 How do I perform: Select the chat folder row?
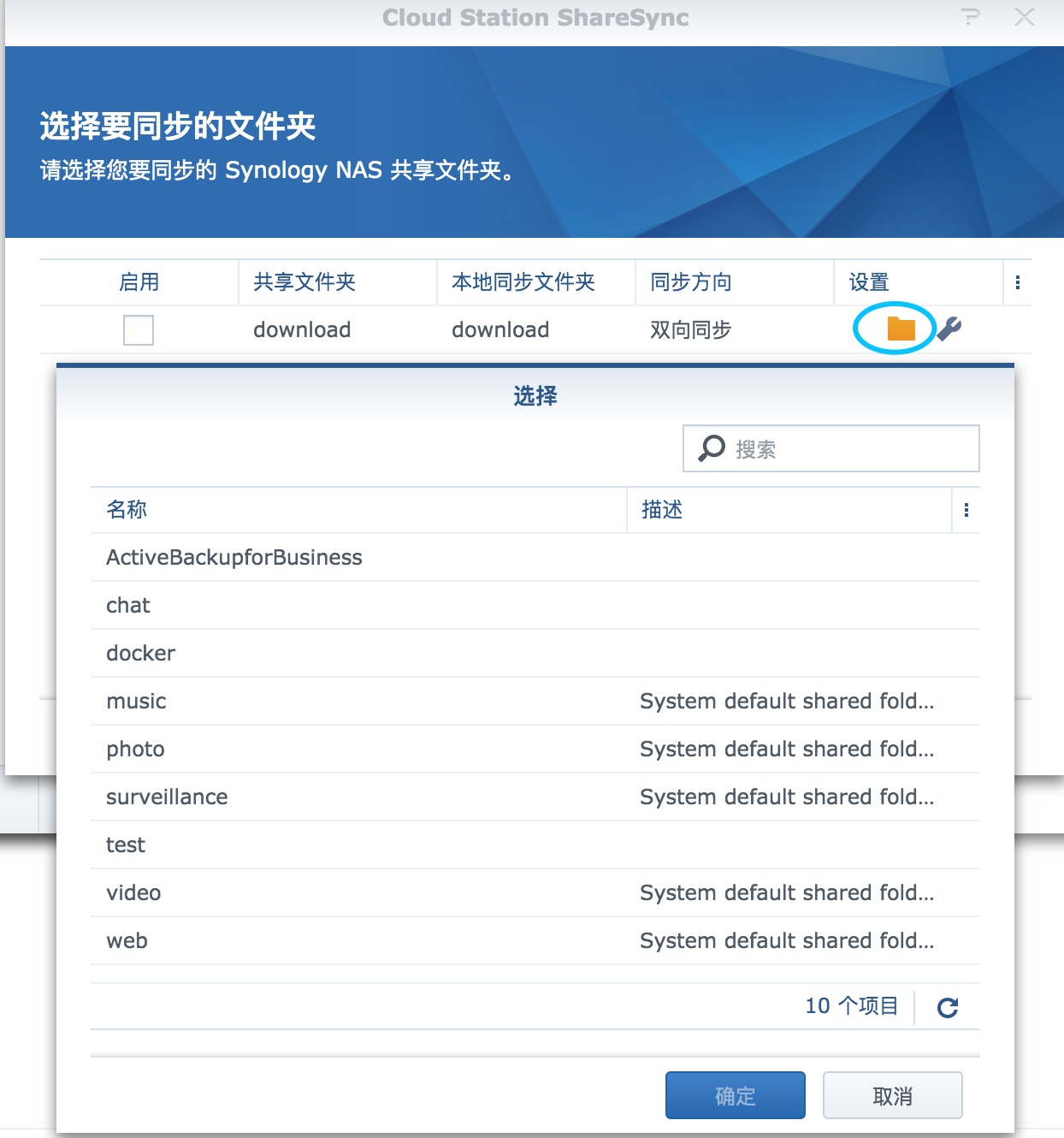535,606
